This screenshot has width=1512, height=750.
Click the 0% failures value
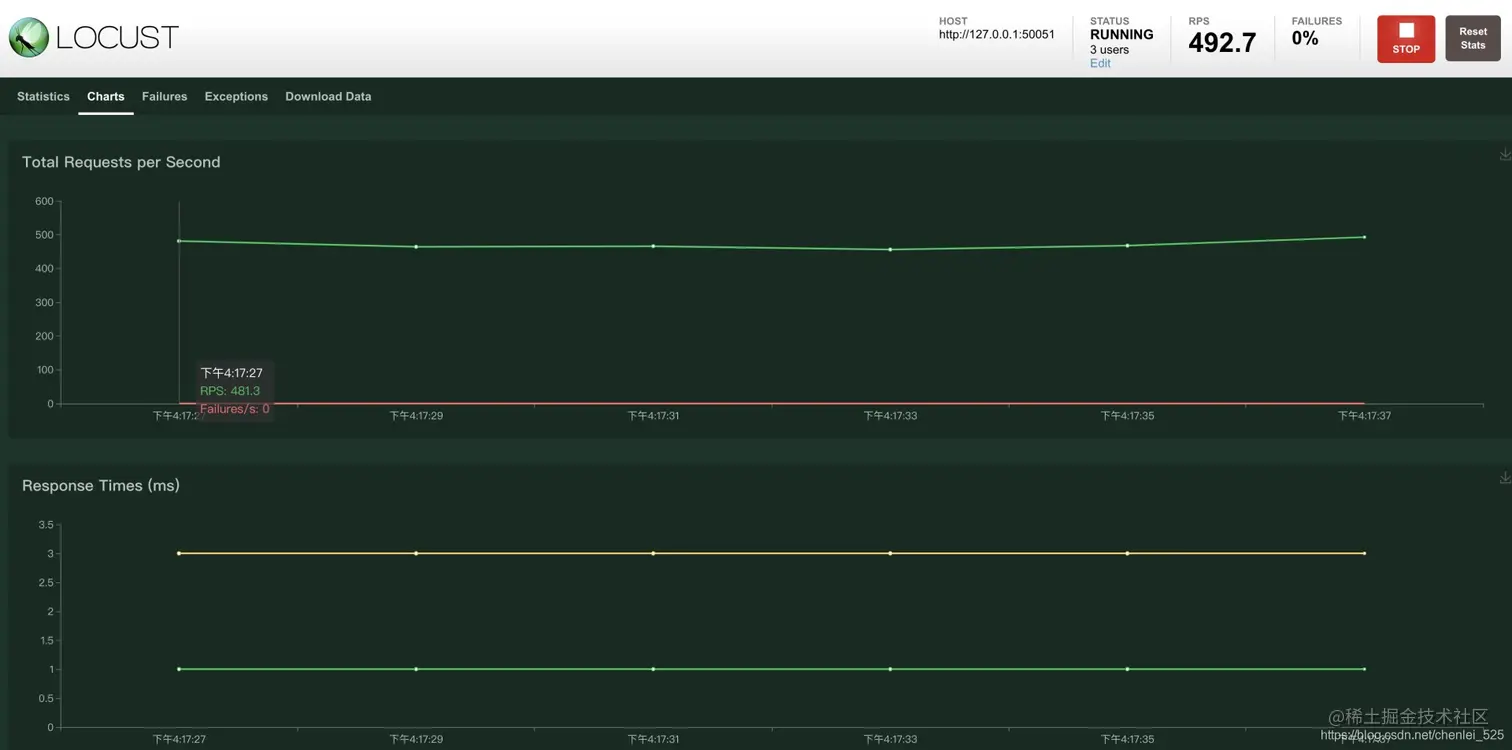(x=1305, y=39)
